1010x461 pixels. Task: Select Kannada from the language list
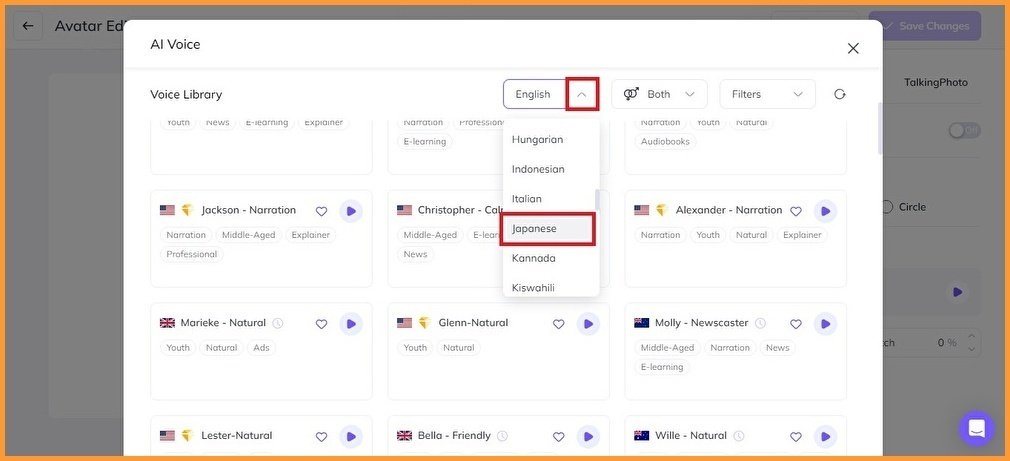pyautogui.click(x=551, y=258)
